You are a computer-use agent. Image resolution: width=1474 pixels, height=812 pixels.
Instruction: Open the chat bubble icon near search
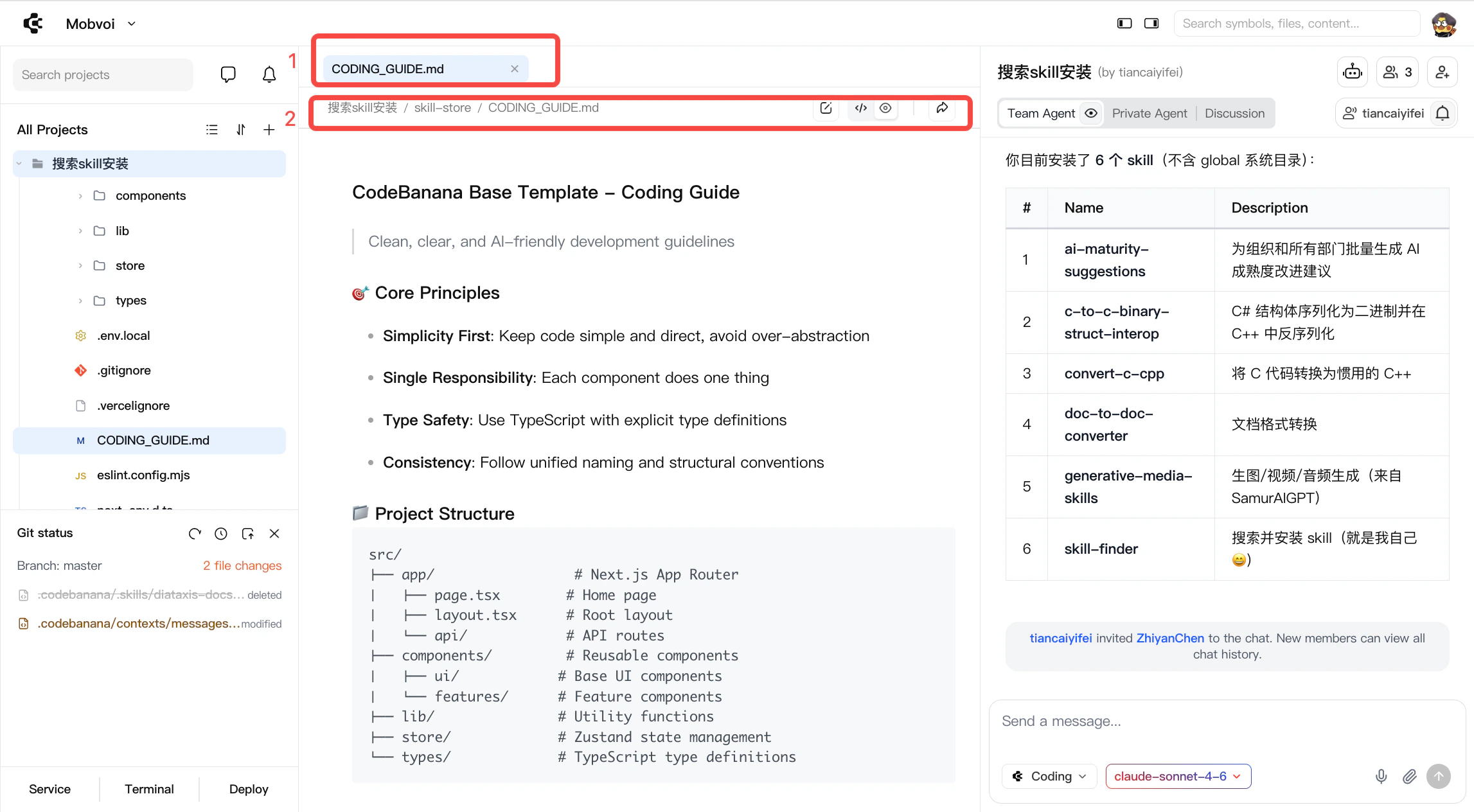227,75
